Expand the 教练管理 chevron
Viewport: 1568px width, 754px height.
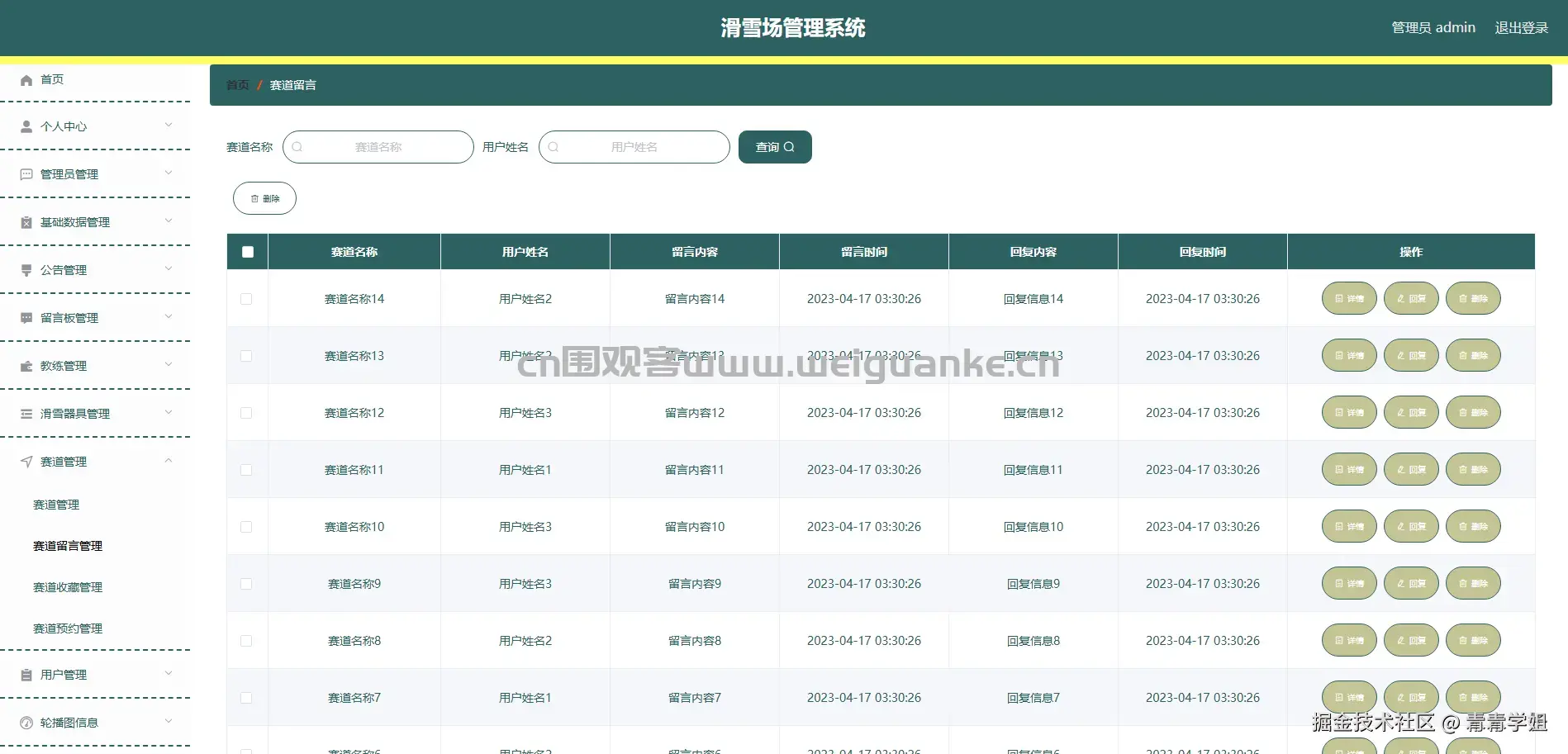point(169,365)
